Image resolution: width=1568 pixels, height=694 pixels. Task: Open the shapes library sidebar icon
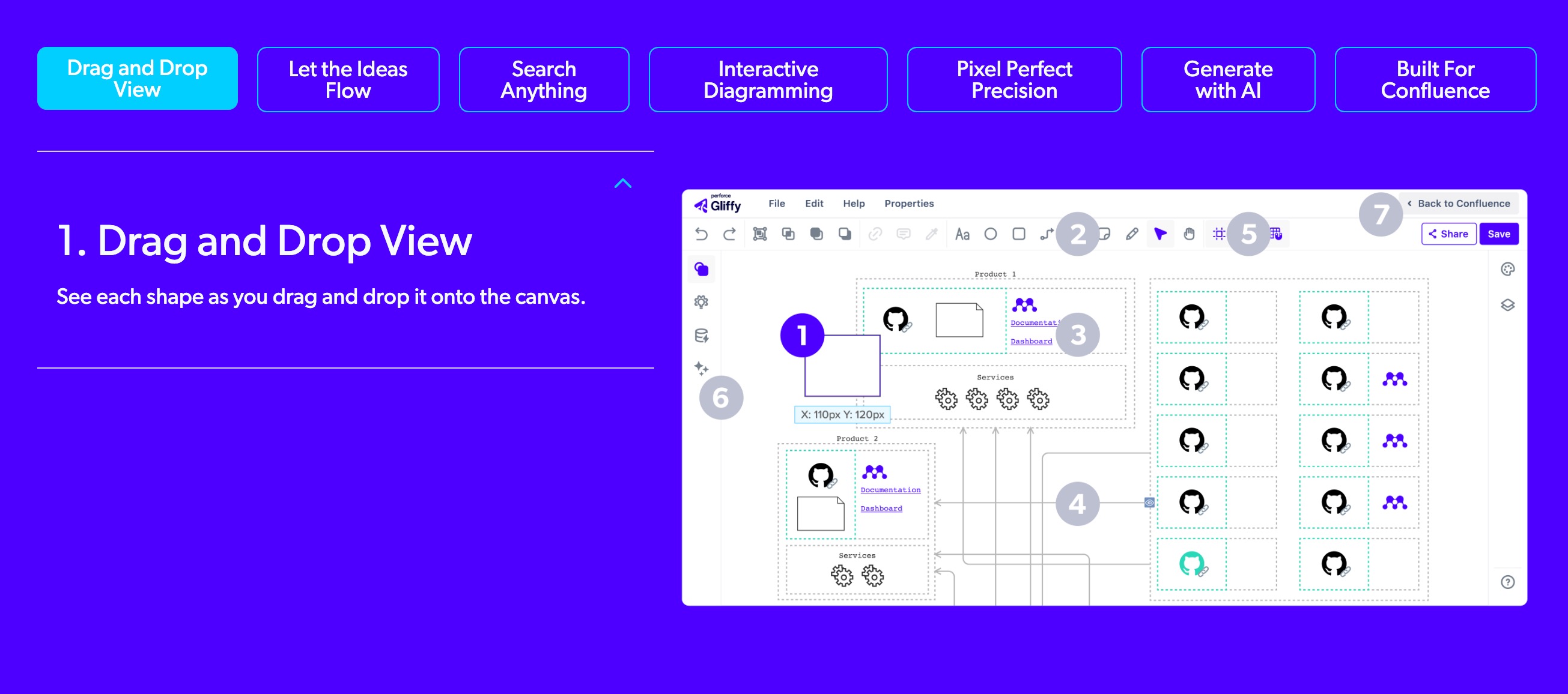(x=701, y=269)
